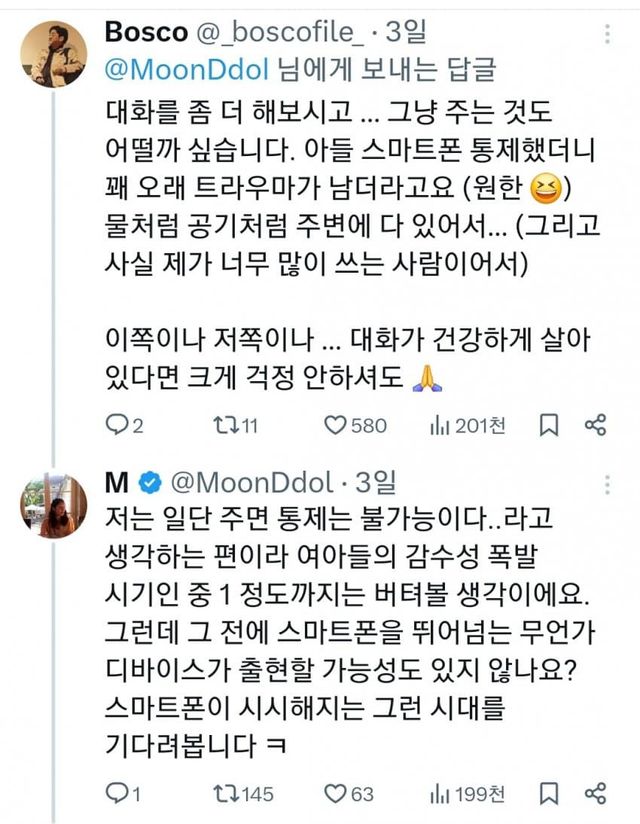This screenshot has height=824, width=640.
Task: Reply to MoonDdol's tweet
Action: click(117, 794)
